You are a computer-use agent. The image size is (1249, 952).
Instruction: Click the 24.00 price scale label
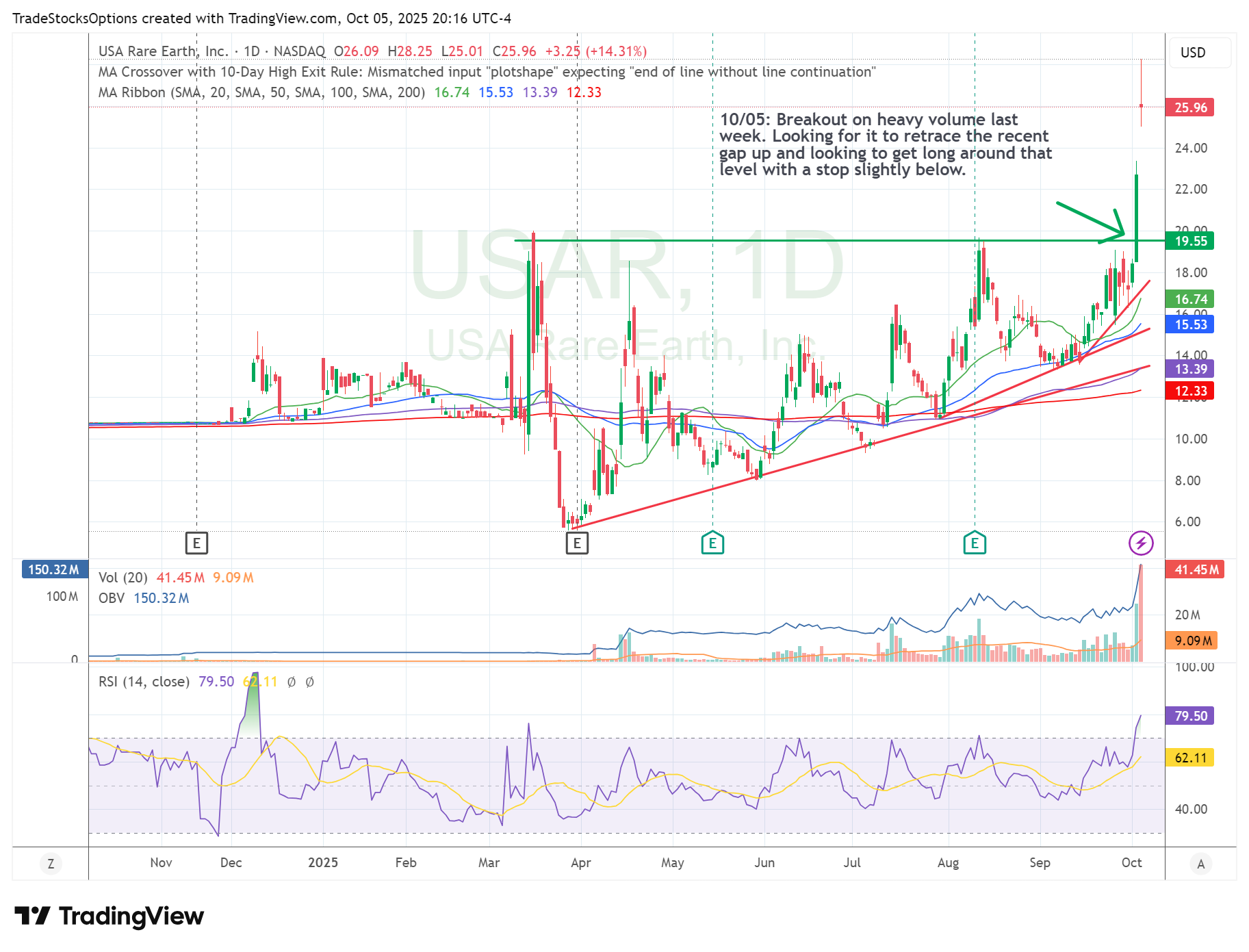tap(1191, 148)
